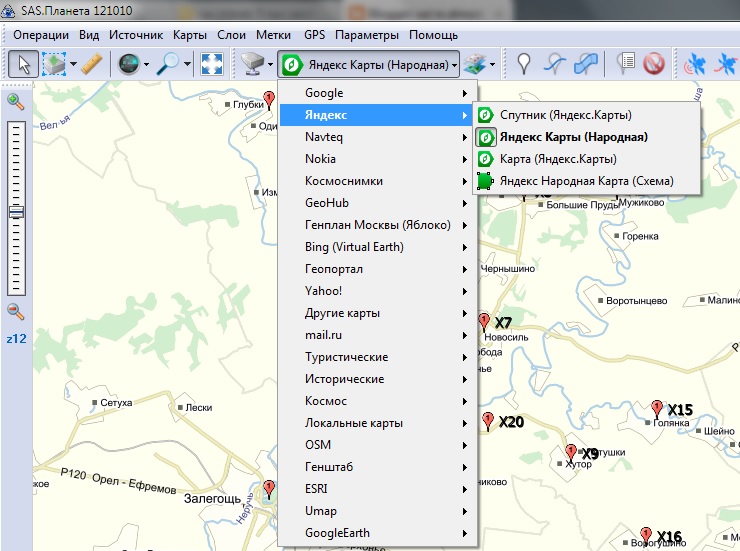Click zoom out magnifier on left panel
740x551 pixels.
(16, 311)
